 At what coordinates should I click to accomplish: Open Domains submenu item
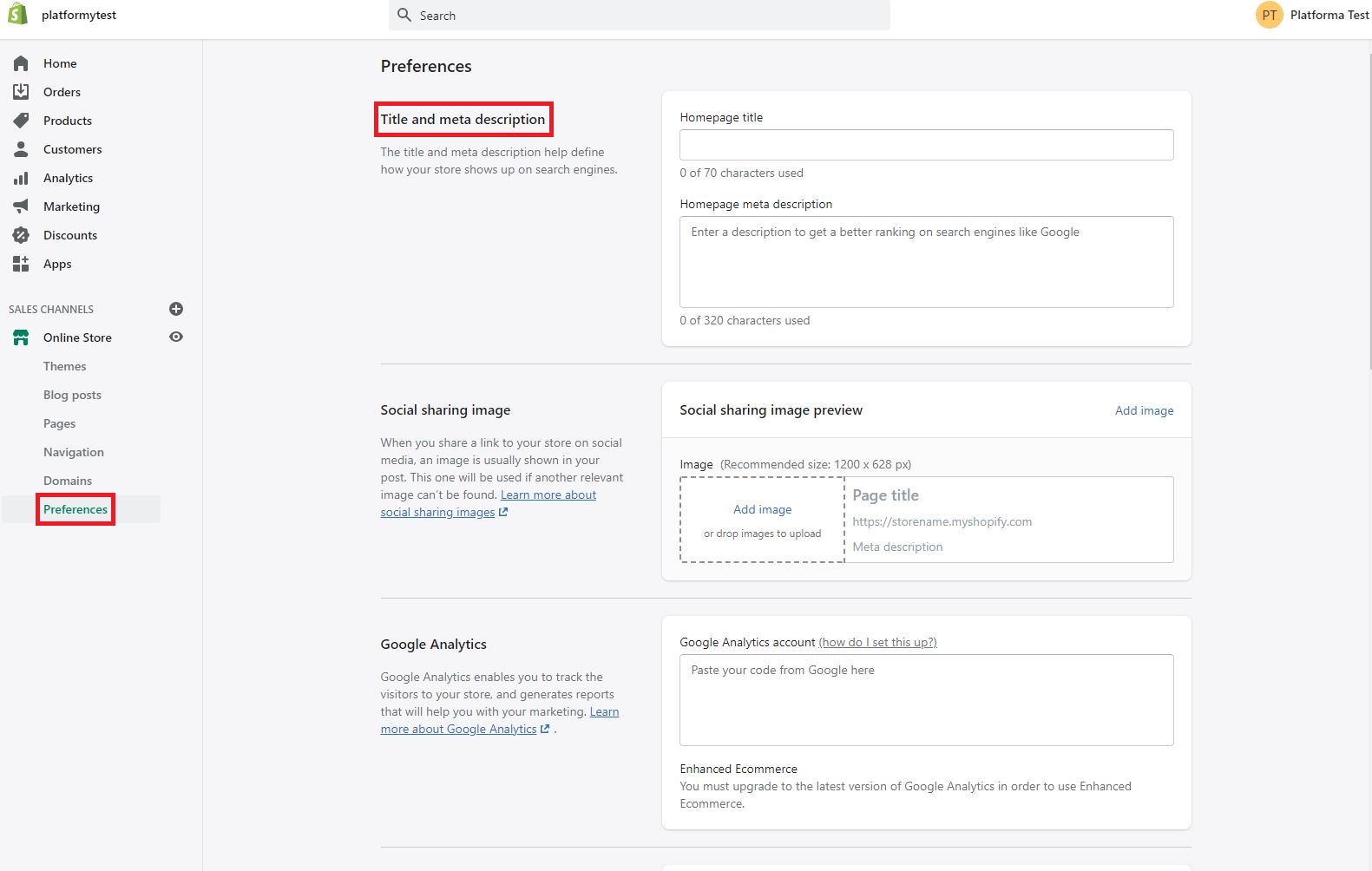click(68, 481)
